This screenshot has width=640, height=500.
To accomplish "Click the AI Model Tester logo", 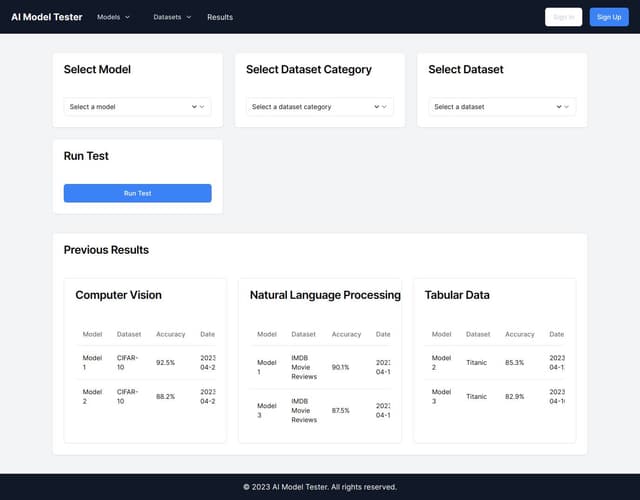I will (x=47, y=17).
